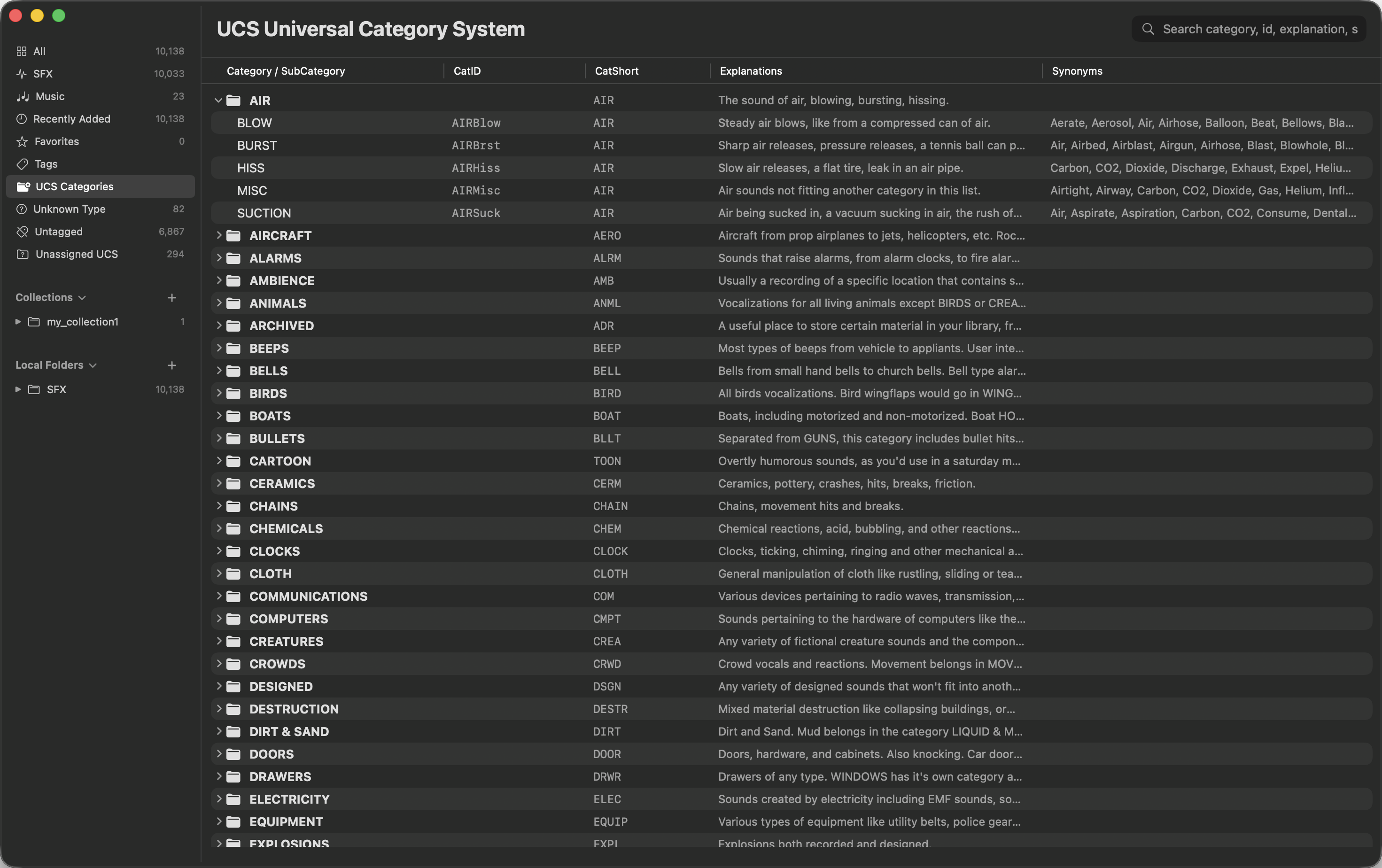1382x868 pixels.
Task: Click the Music notes icon
Action: point(23,96)
